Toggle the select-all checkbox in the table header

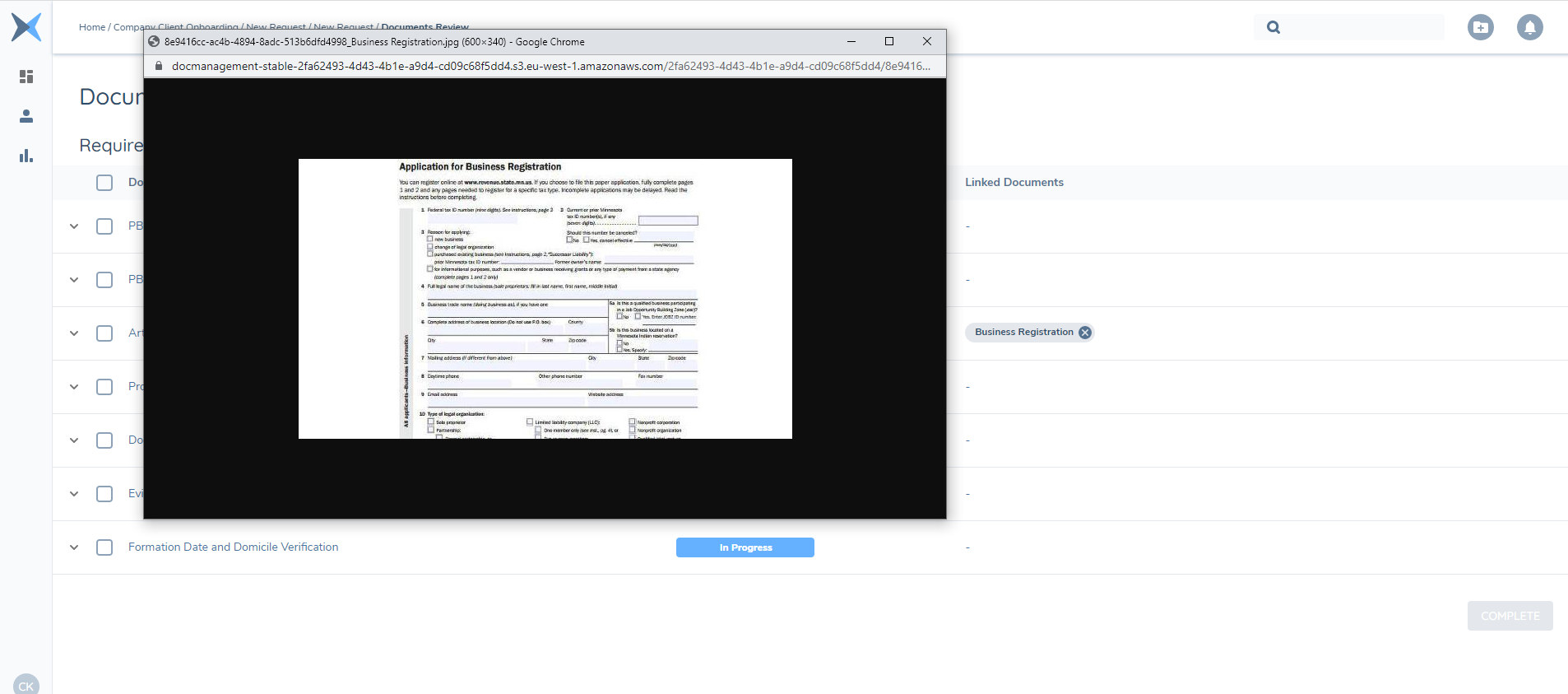click(104, 183)
